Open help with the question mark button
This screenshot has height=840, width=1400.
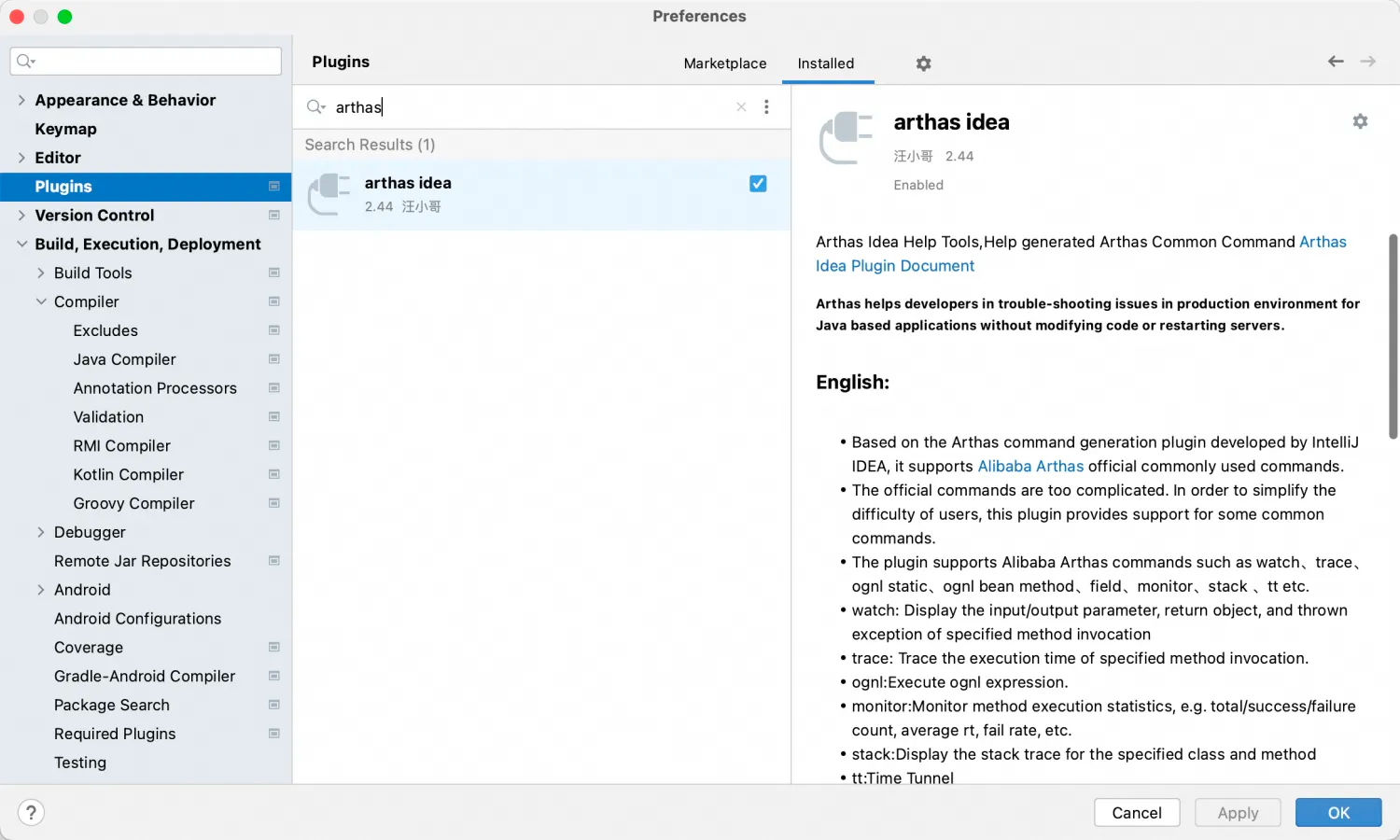pos(31,813)
